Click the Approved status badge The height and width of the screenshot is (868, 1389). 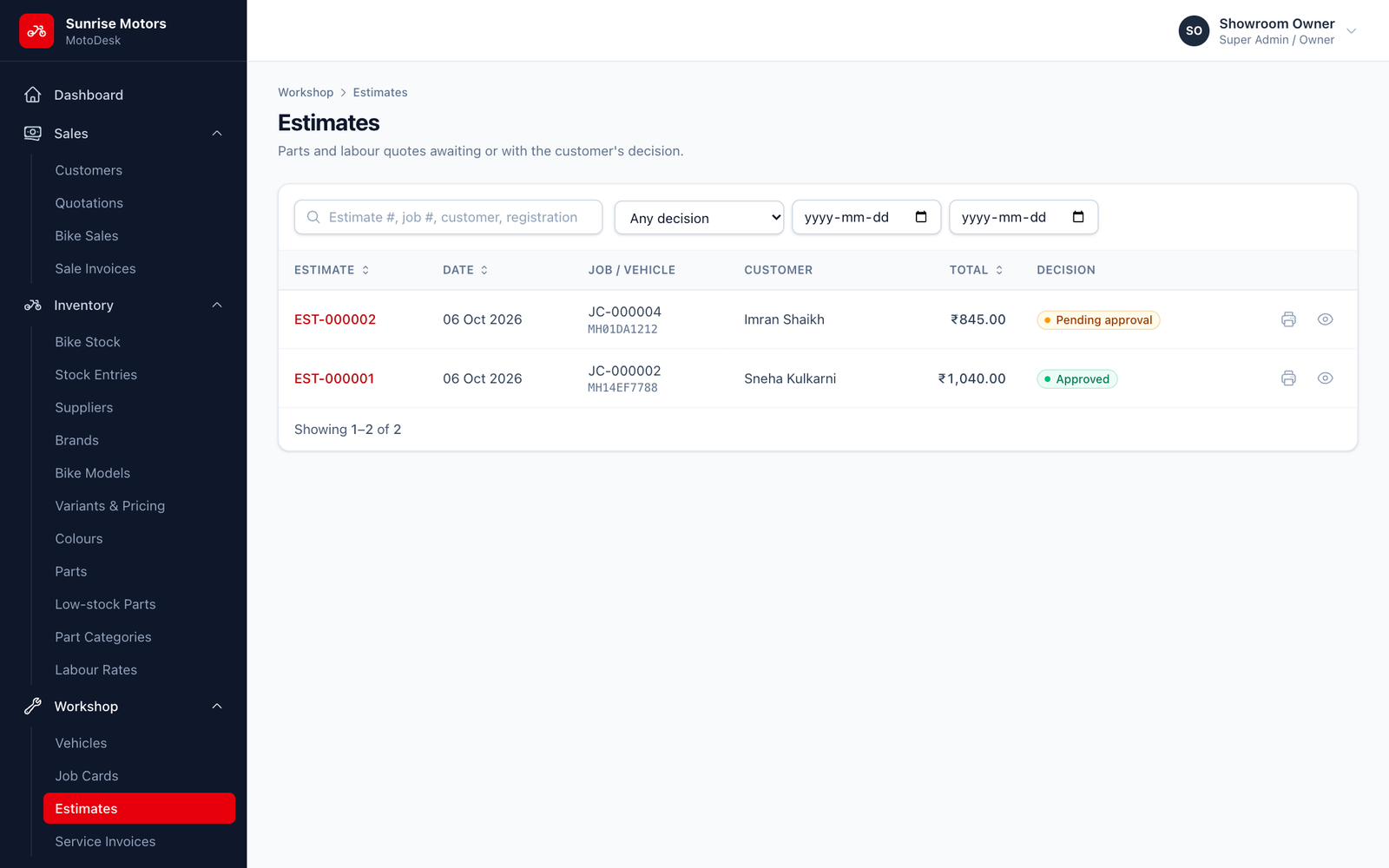coord(1076,379)
